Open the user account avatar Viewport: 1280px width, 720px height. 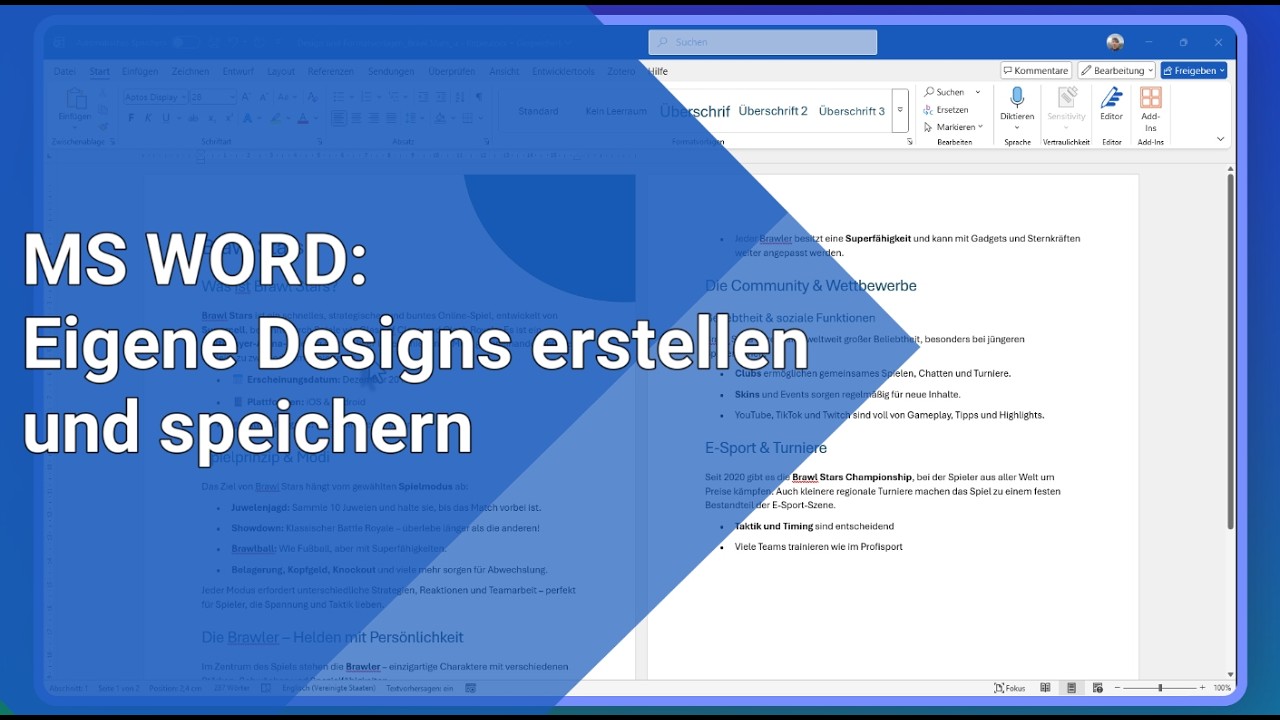pos(1115,42)
